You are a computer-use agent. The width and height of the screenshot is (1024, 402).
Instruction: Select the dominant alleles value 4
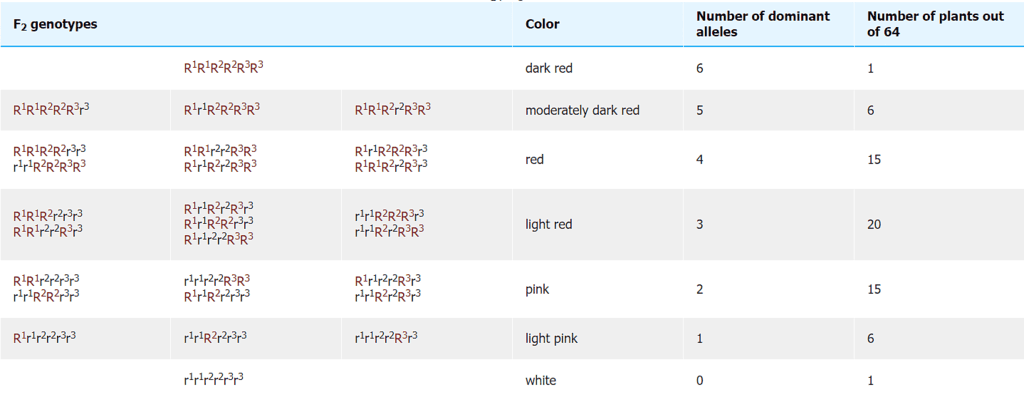coord(700,159)
